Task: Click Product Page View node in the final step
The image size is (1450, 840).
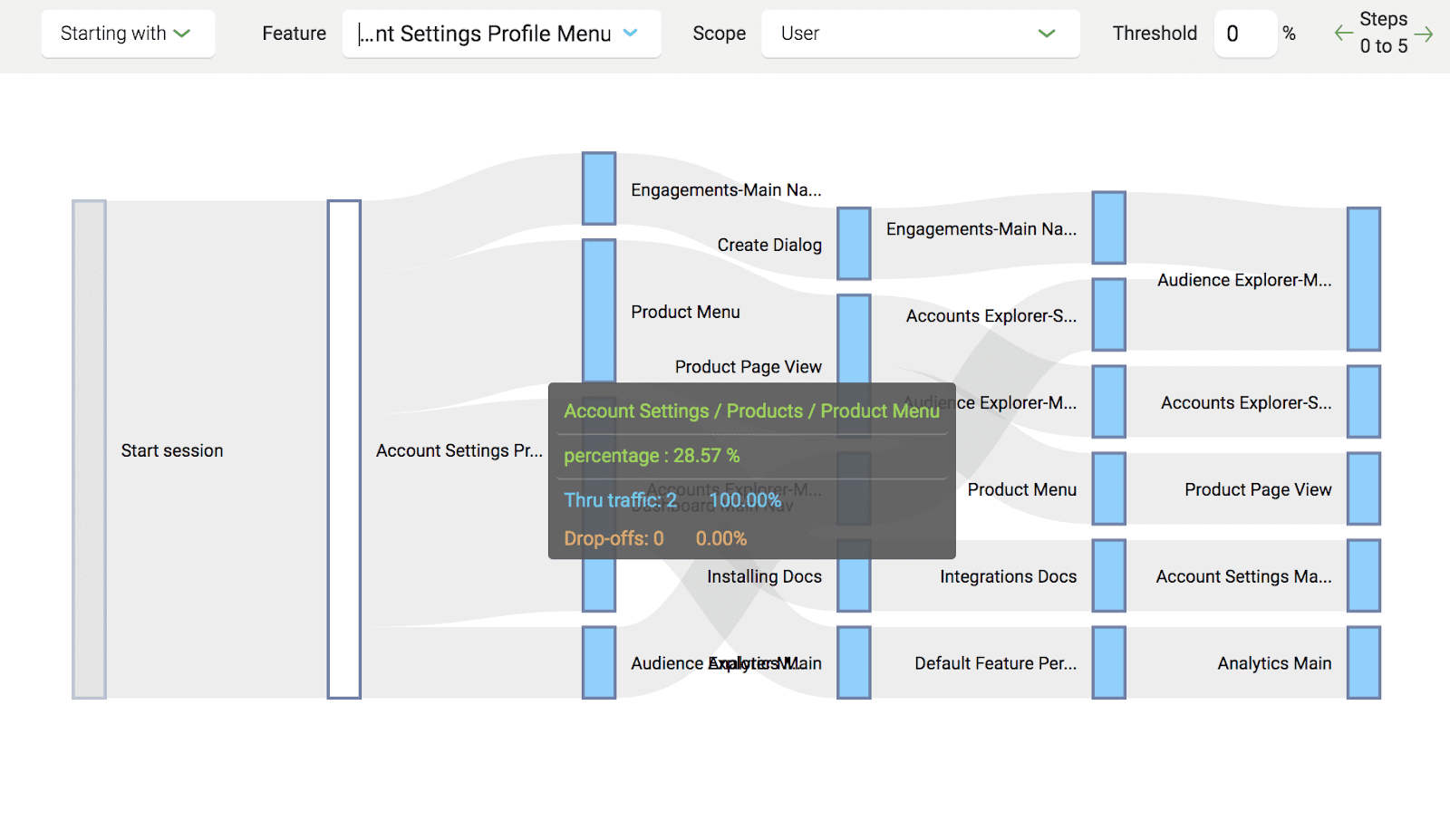Action: [x=1363, y=489]
